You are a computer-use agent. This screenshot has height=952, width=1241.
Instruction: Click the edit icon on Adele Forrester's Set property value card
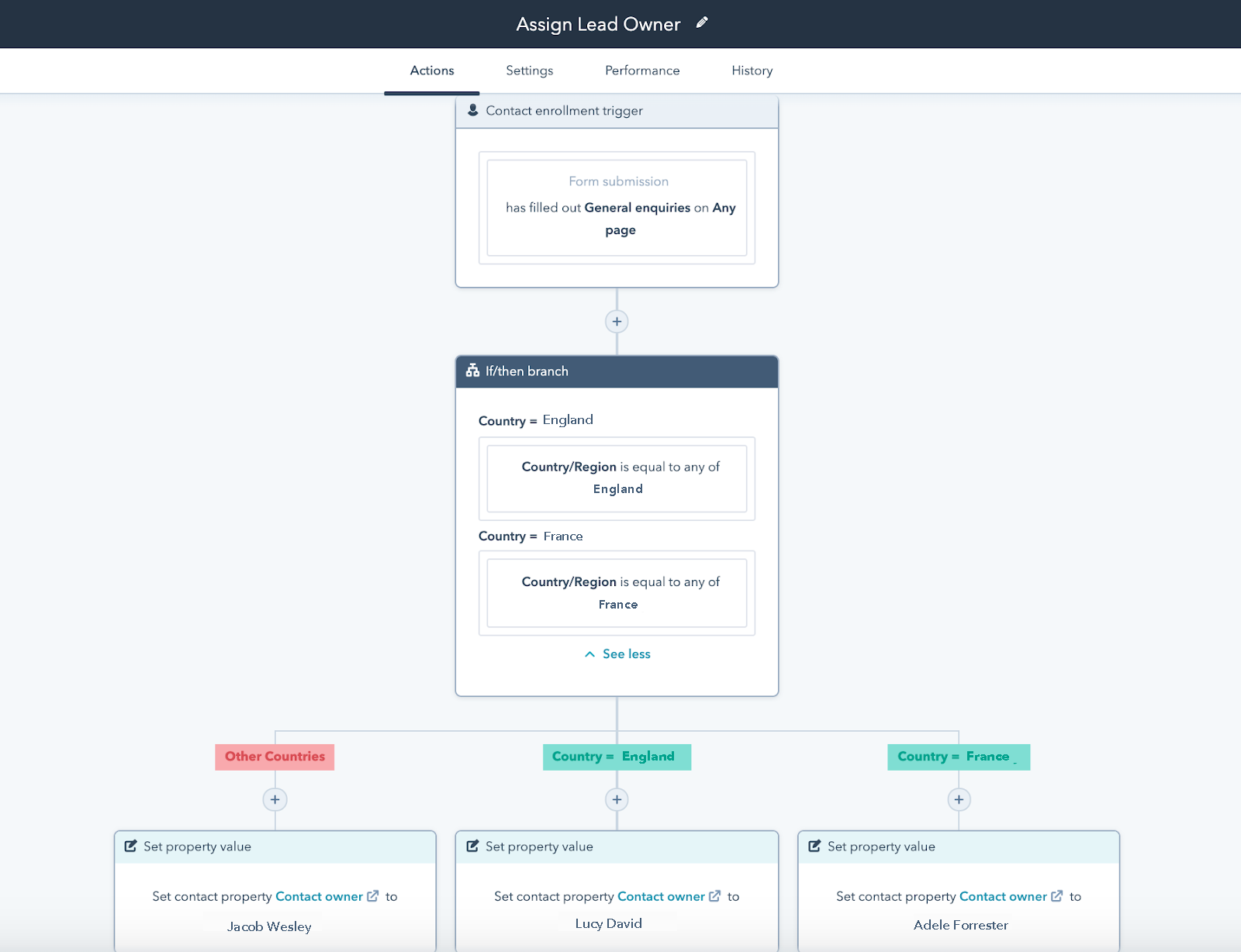pos(814,846)
